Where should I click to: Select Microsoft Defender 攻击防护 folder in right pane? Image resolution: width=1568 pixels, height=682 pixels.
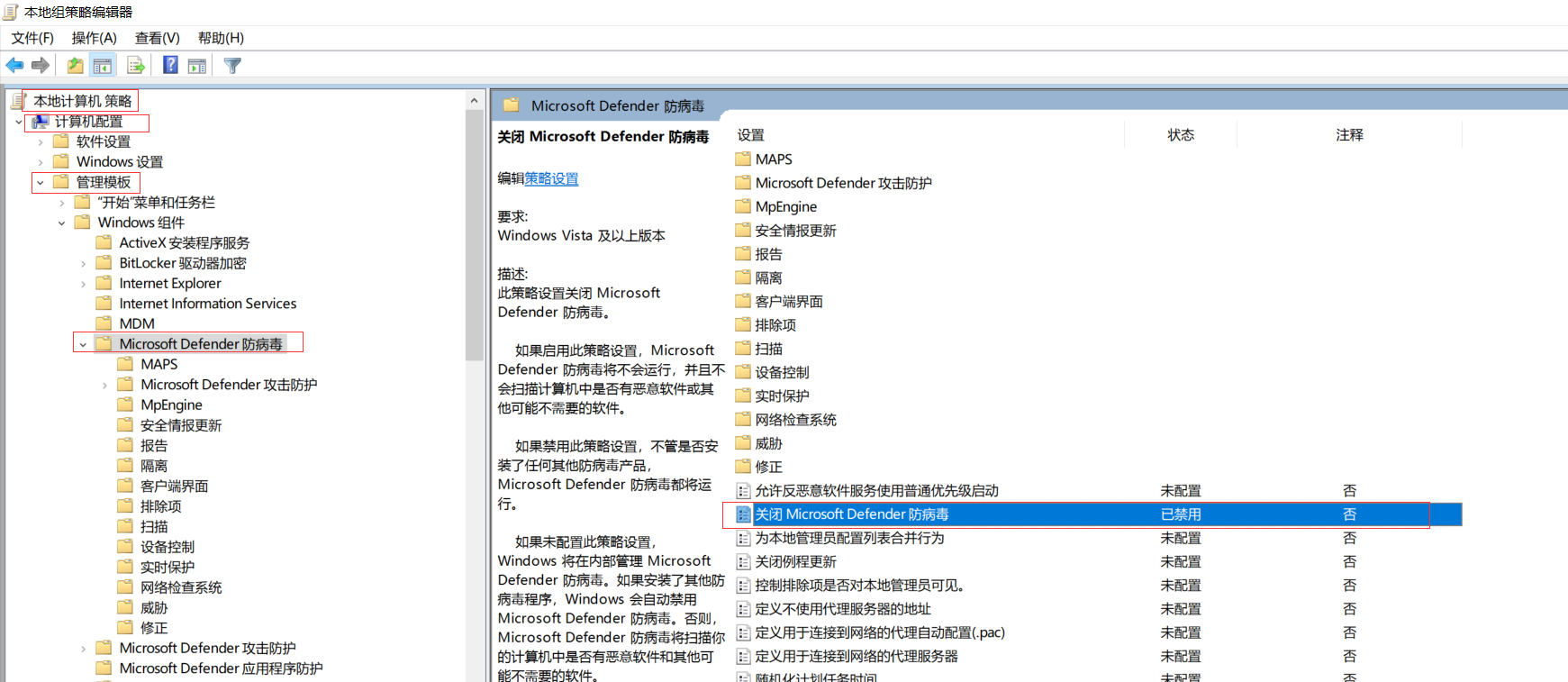pyautogui.click(x=843, y=183)
